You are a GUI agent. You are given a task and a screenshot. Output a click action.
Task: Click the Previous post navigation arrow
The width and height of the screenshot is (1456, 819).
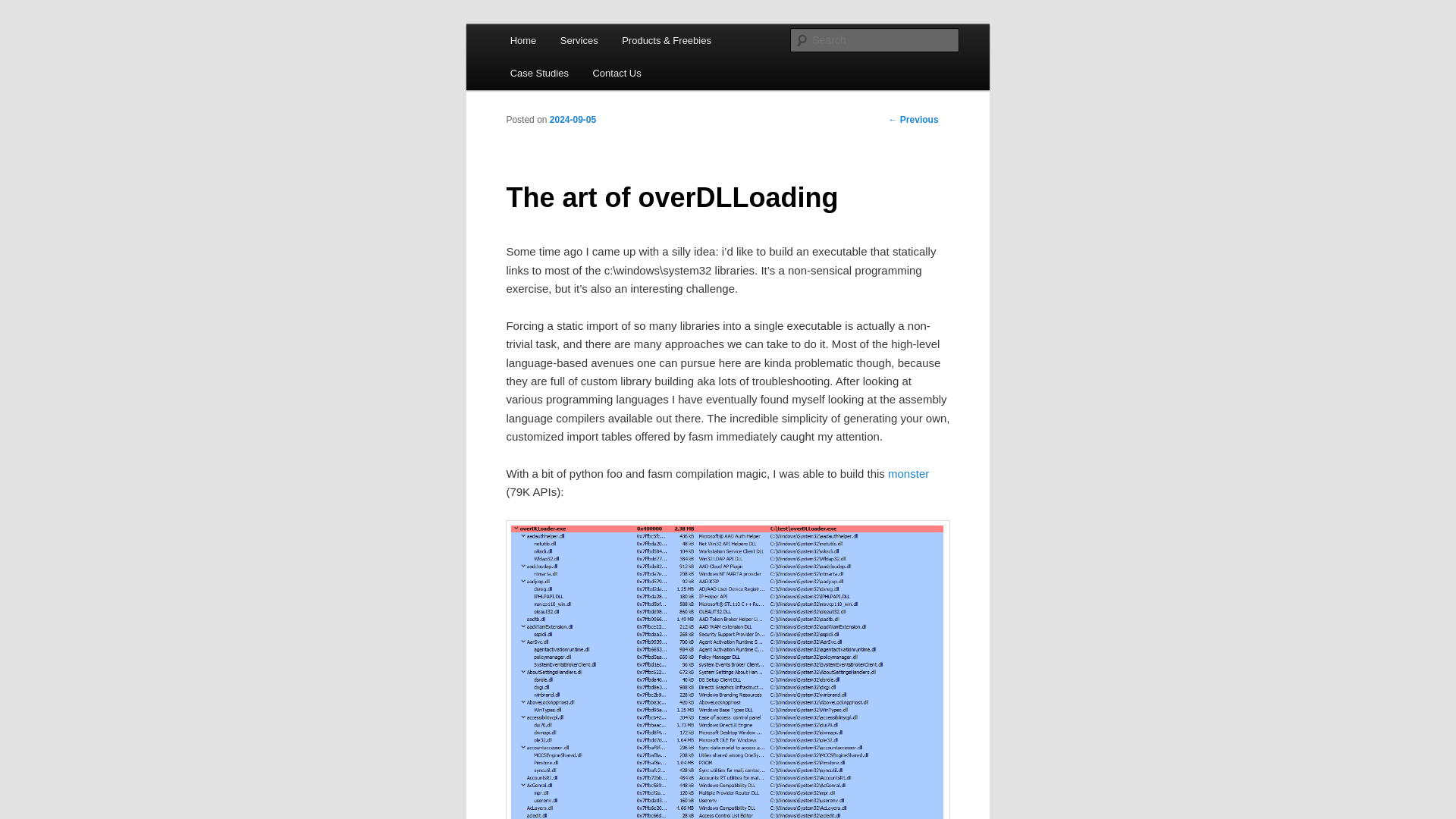point(893,119)
